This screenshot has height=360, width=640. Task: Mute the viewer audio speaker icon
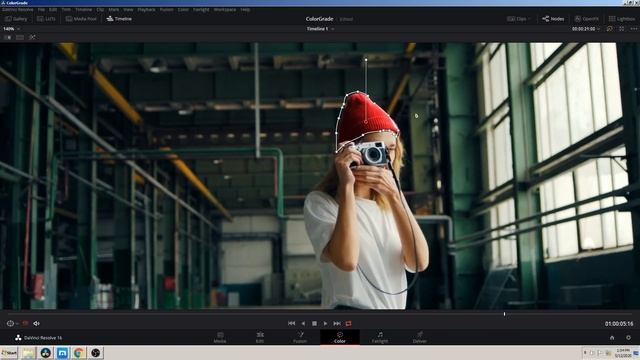pos(36,323)
